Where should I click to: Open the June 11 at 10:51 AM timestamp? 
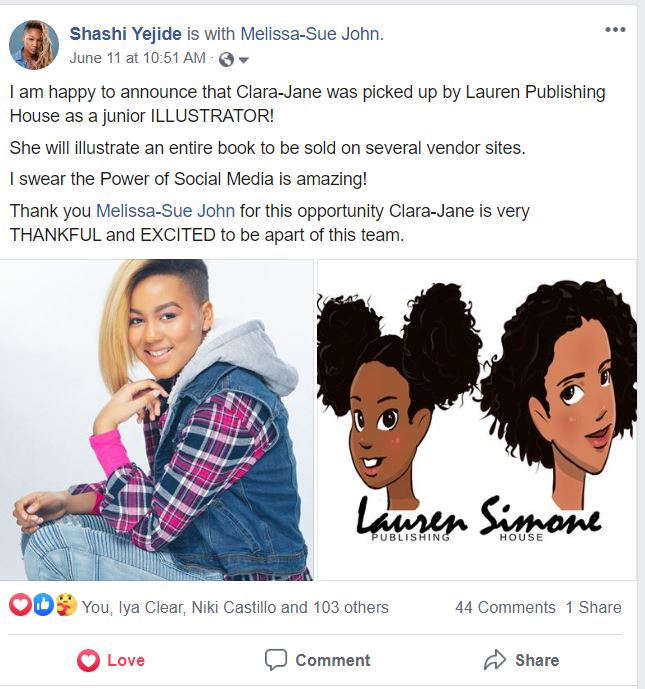click(x=138, y=58)
